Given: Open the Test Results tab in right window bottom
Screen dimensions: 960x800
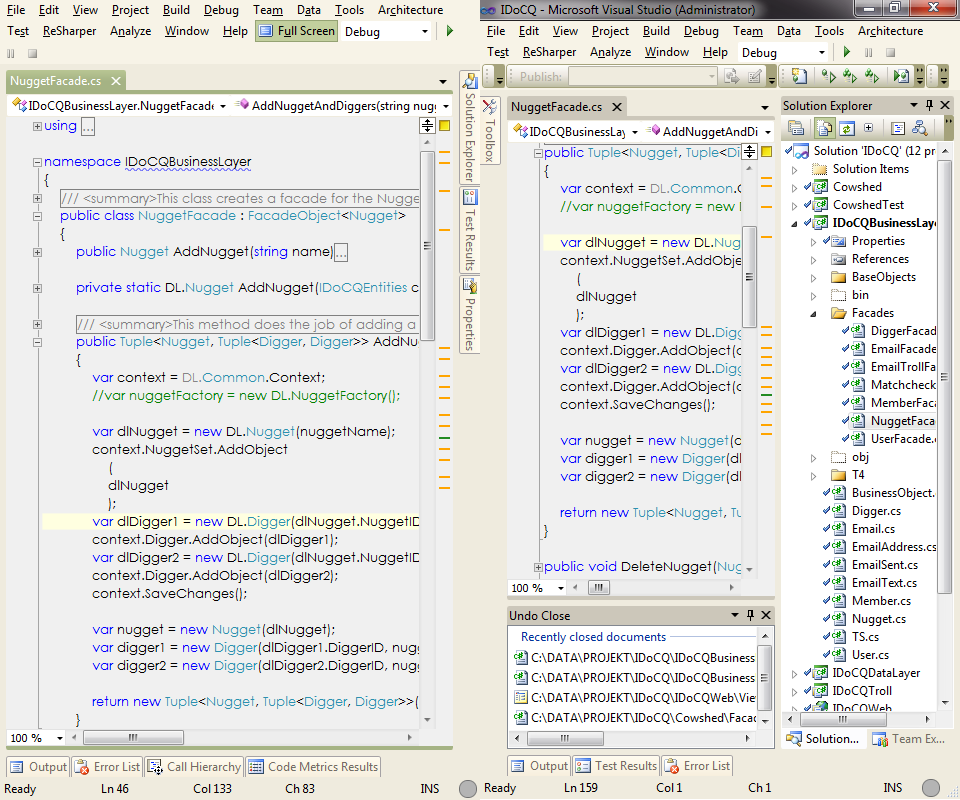Looking at the screenshot, I should click(x=617, y=766).
